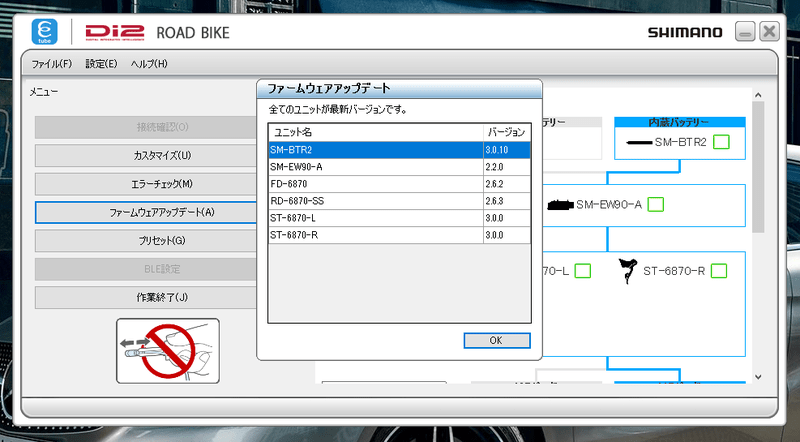Select the SM-EW90-A row in the list
This screenshot has width=800, height=442.
[x=399, y=167]
